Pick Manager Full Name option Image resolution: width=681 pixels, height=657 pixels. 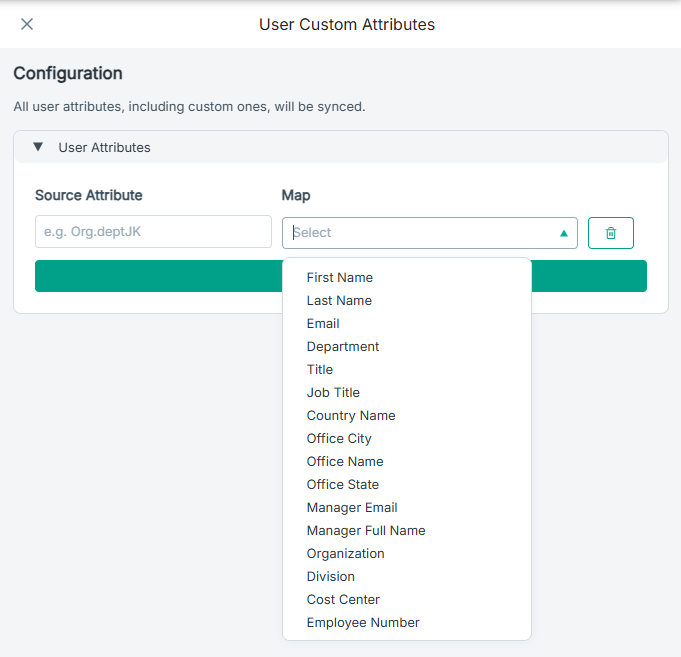pyautogui.click(x=366, y=531)
